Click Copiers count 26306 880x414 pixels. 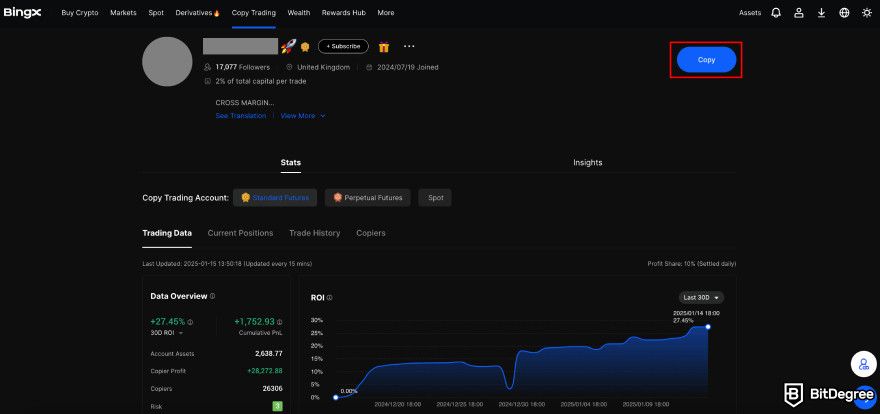[272, 389]
